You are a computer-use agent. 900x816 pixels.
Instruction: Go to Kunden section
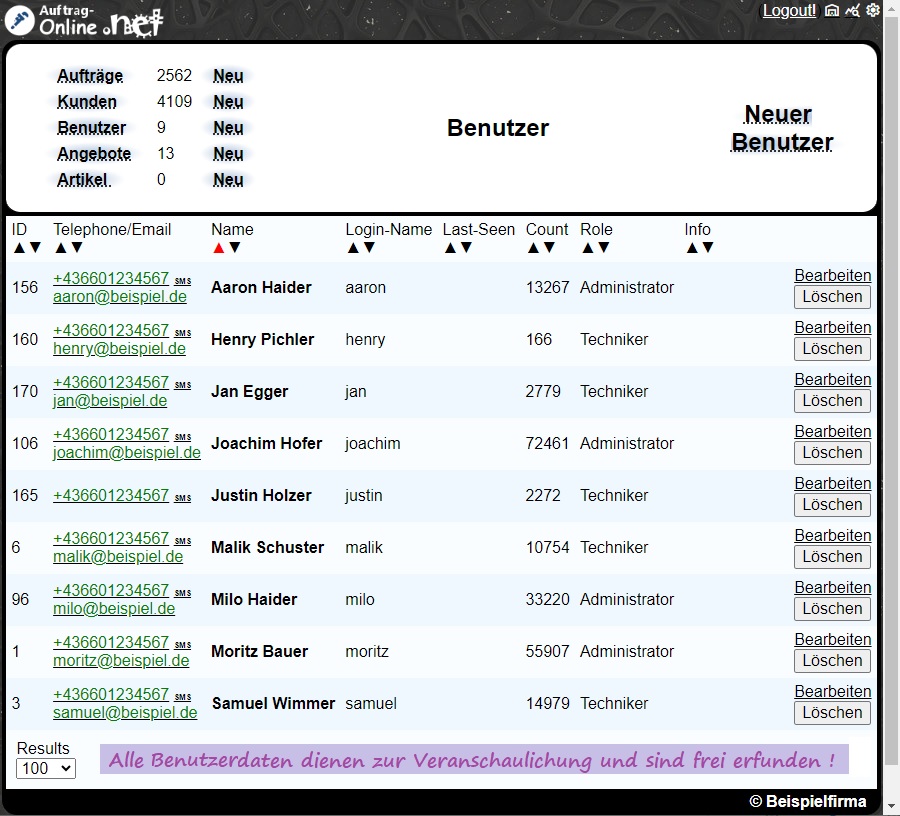click(x=87, y=102)
